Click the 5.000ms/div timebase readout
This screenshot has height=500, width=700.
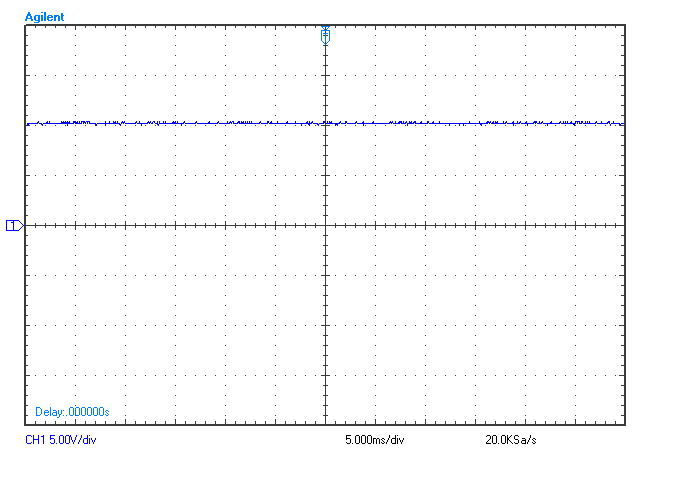point(375,440)
